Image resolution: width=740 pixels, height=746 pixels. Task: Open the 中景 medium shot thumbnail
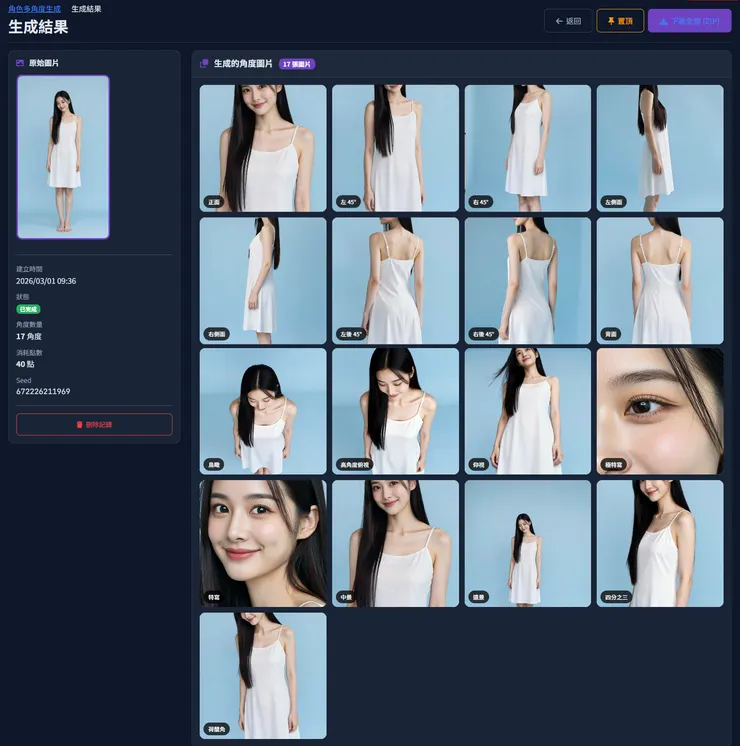click(x=395, y=543)
